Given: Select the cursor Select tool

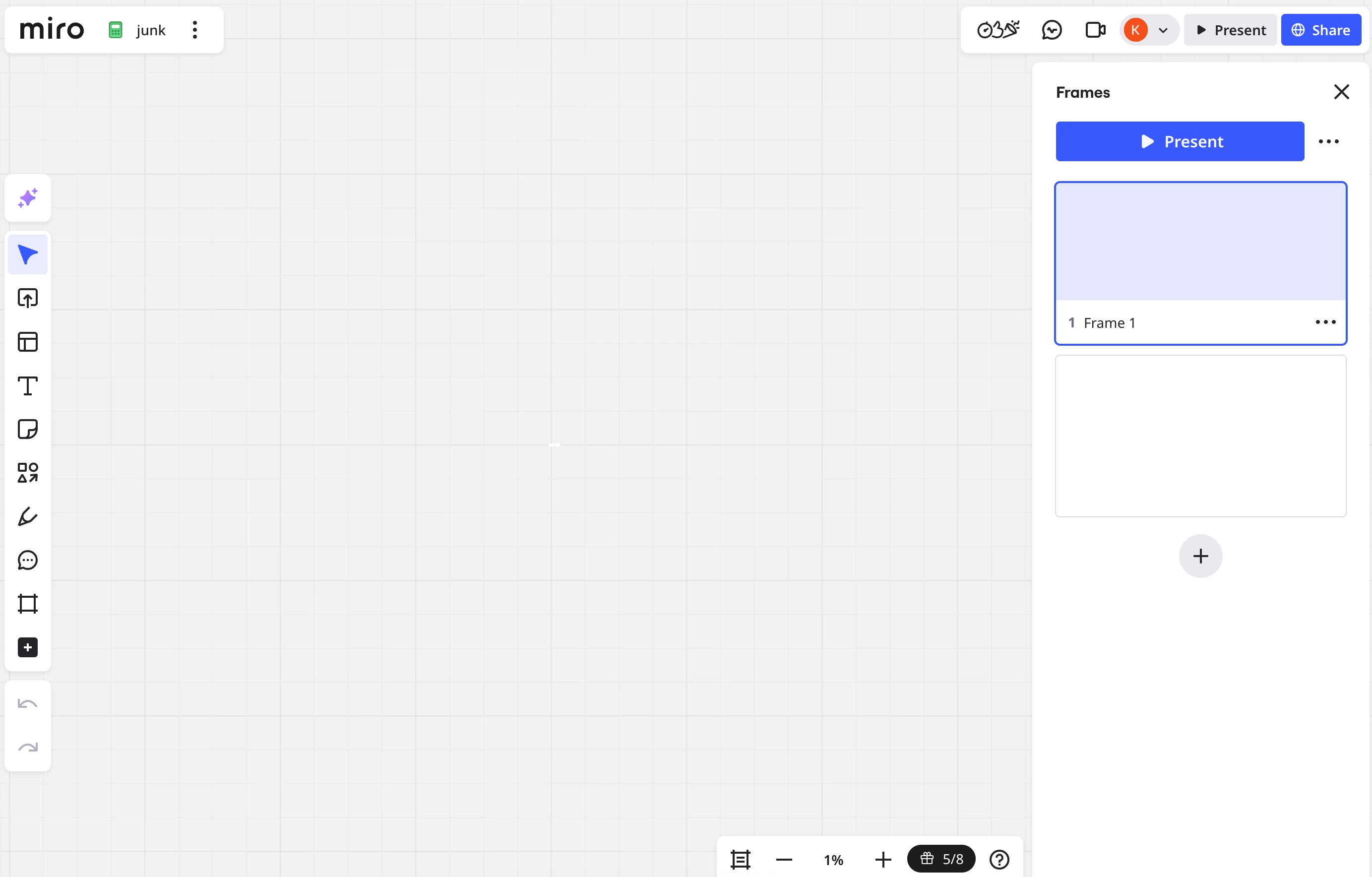Looking at the screenshot, I should coord(27,254).
